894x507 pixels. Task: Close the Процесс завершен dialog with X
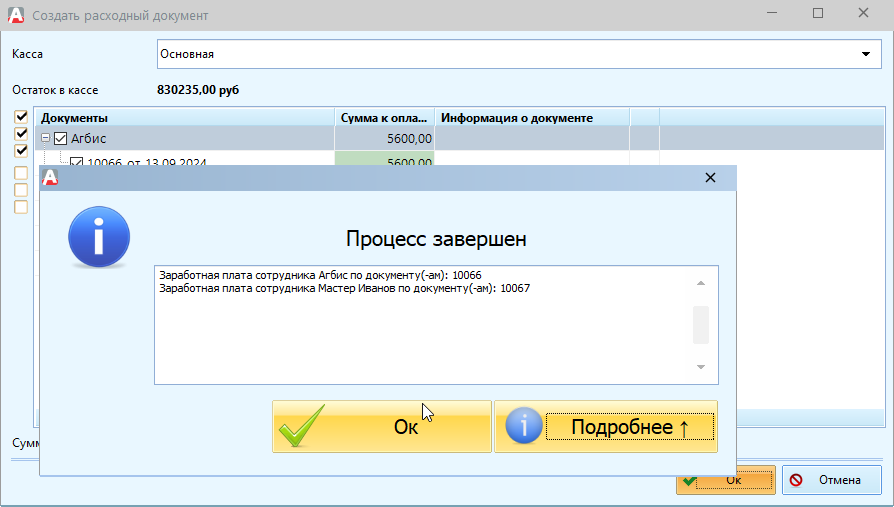[x=710, y=178]
